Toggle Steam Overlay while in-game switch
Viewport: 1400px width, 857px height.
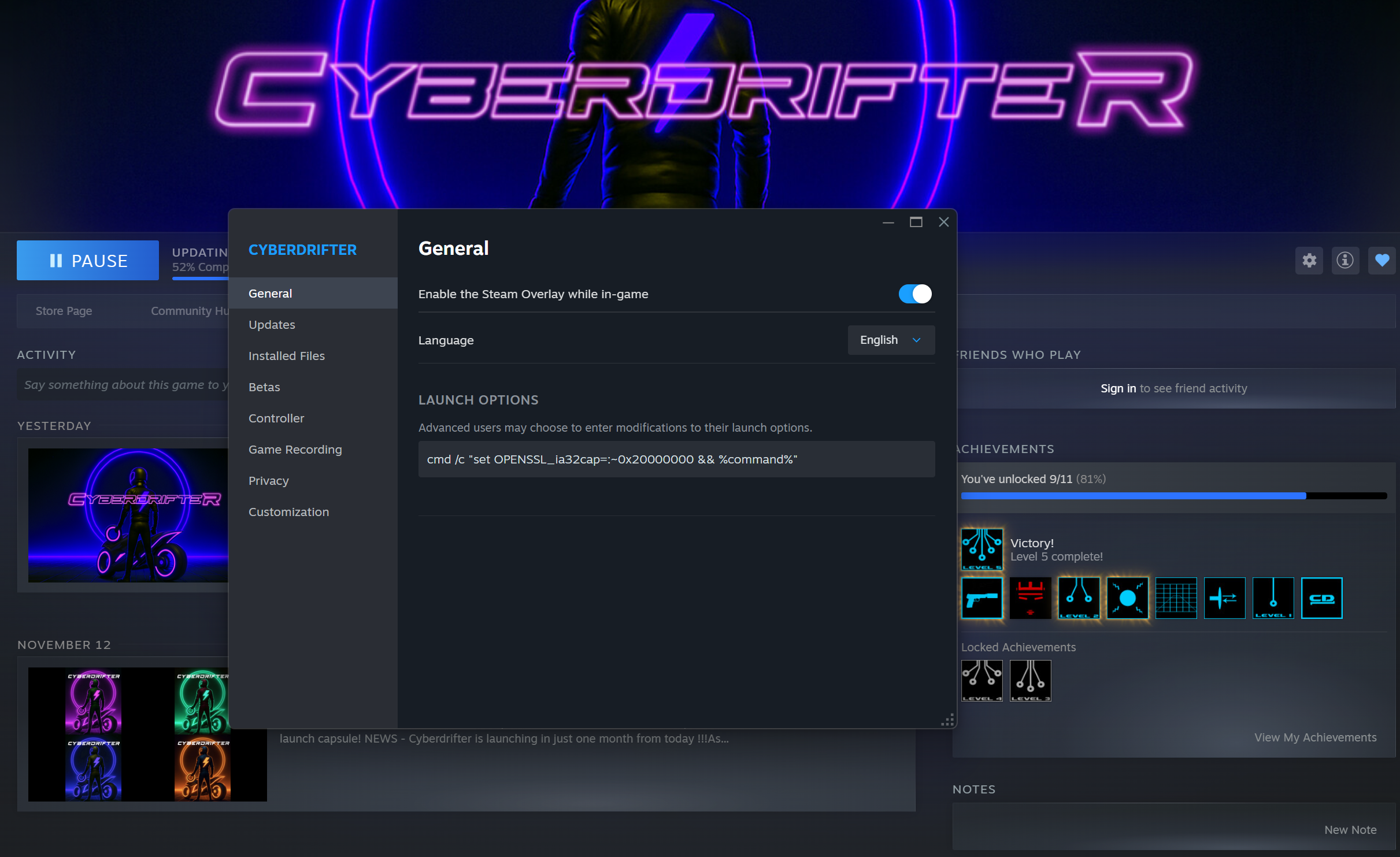click(915, 294)
